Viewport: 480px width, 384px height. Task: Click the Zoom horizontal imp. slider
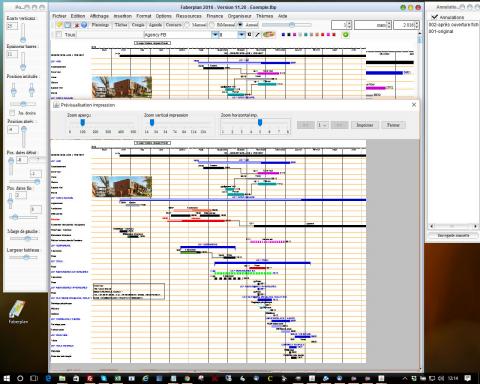(x=255, y=123)
